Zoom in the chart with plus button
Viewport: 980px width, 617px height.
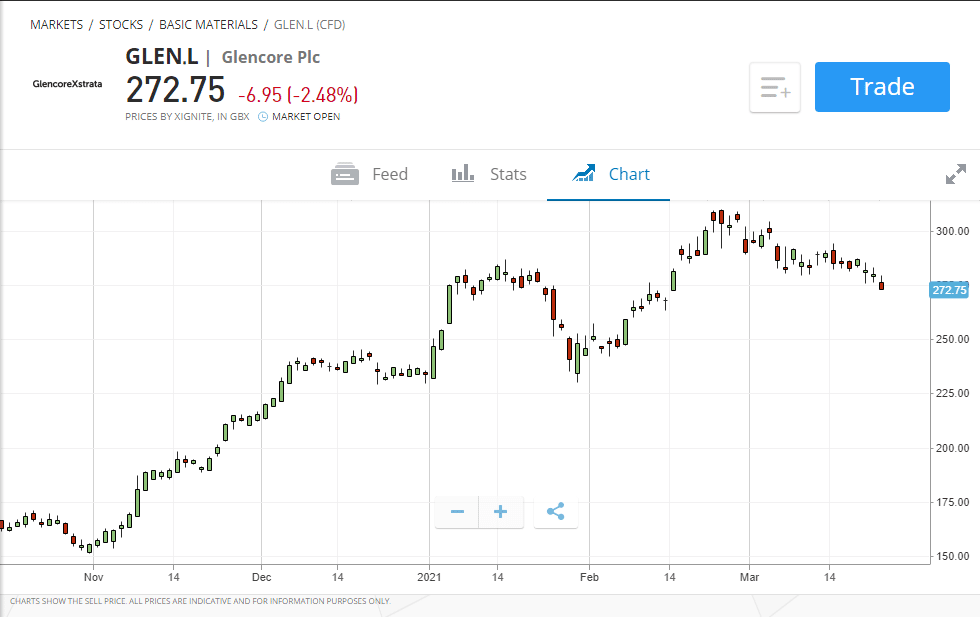point(501,512)
